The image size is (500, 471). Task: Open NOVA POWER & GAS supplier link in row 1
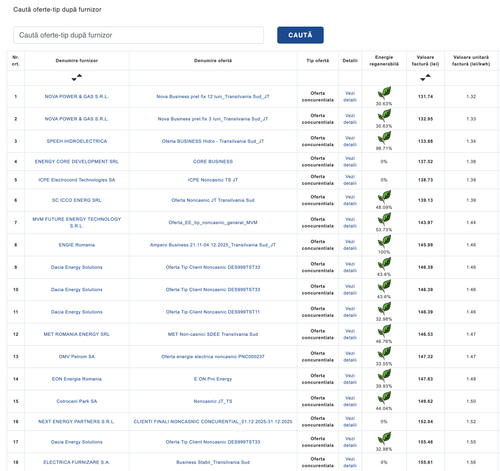coord(77,96)
